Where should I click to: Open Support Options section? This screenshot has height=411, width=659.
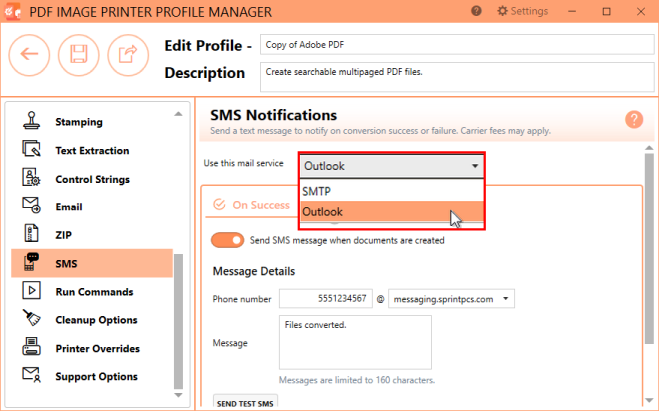[97, 377]
